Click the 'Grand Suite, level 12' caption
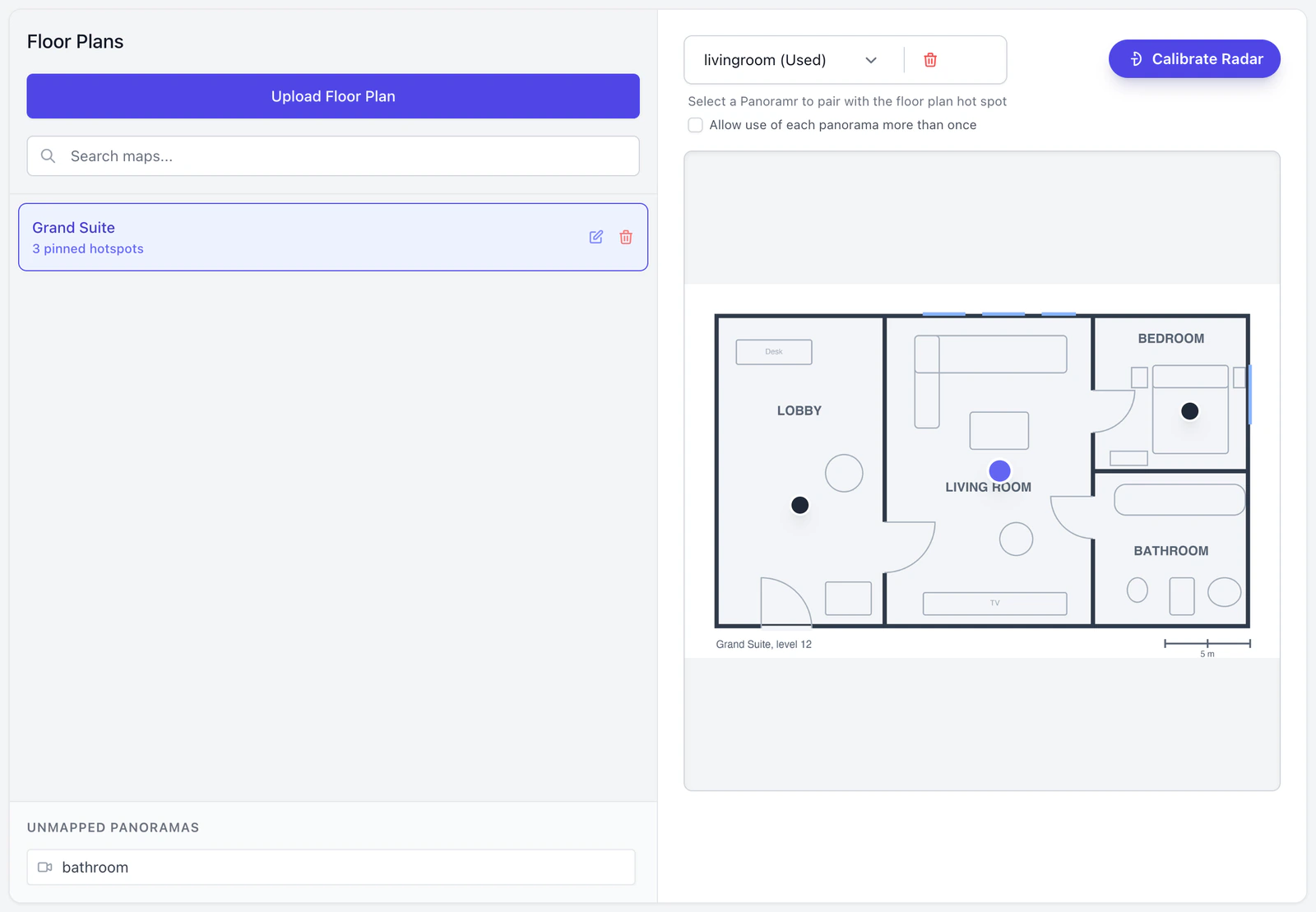The width and height of the screenshot is (1316, 912). pos(763,645)
